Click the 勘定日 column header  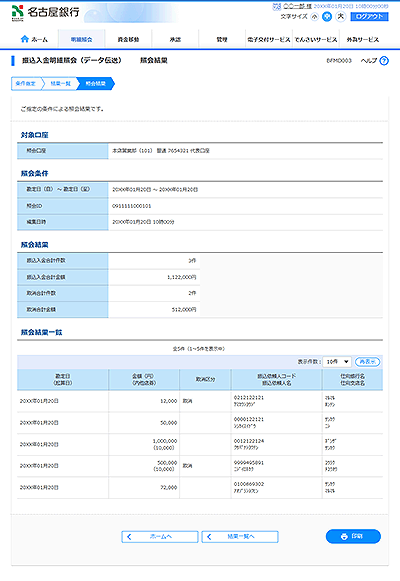[x=63, y=379]
